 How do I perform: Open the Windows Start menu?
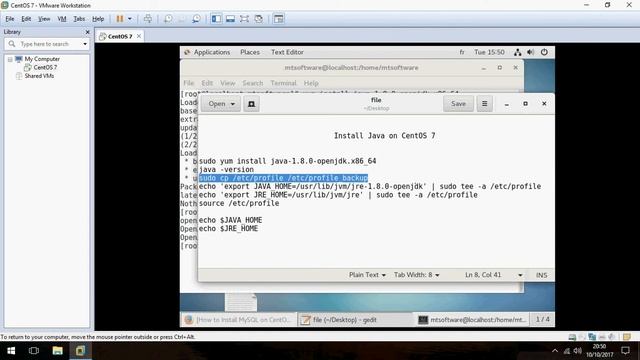tap(11, 351)
